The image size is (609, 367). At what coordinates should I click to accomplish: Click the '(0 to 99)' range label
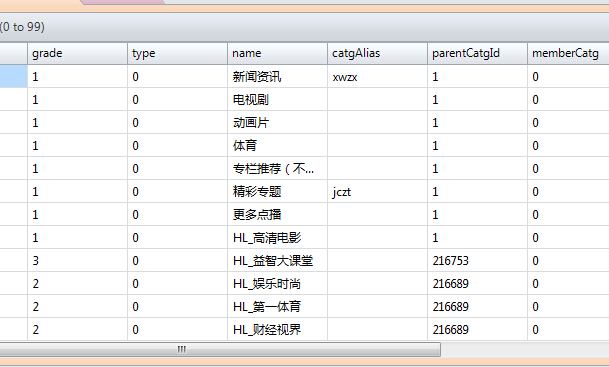(23, 27)
